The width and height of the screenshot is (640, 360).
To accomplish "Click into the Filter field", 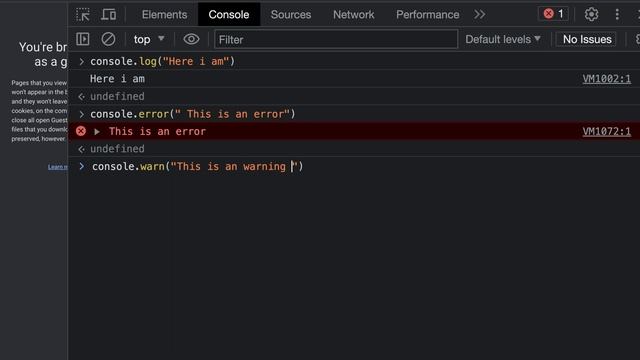I will pos(336,39).
